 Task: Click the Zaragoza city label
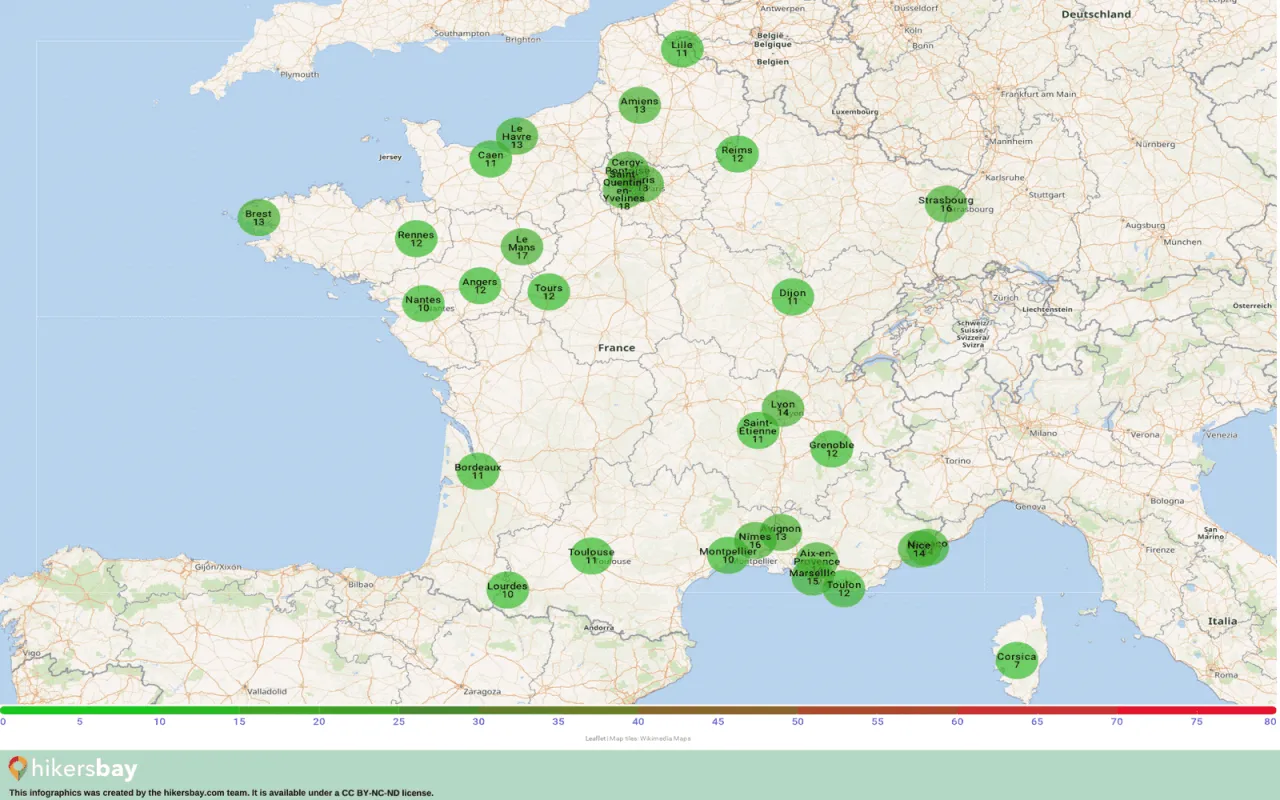coord(482,691)
